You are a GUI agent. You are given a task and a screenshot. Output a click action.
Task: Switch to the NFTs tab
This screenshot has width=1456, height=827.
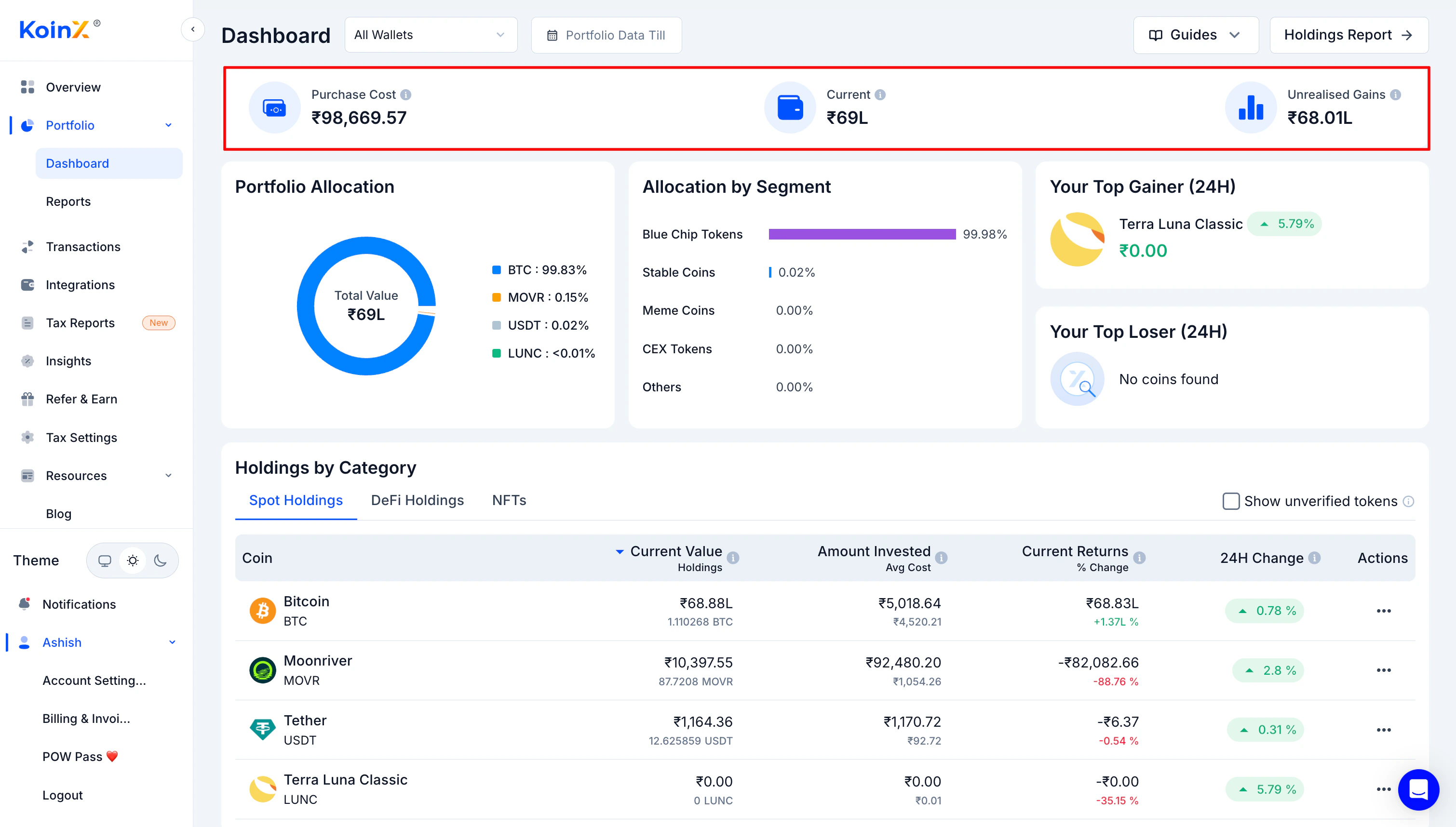[x=509, y=500]
